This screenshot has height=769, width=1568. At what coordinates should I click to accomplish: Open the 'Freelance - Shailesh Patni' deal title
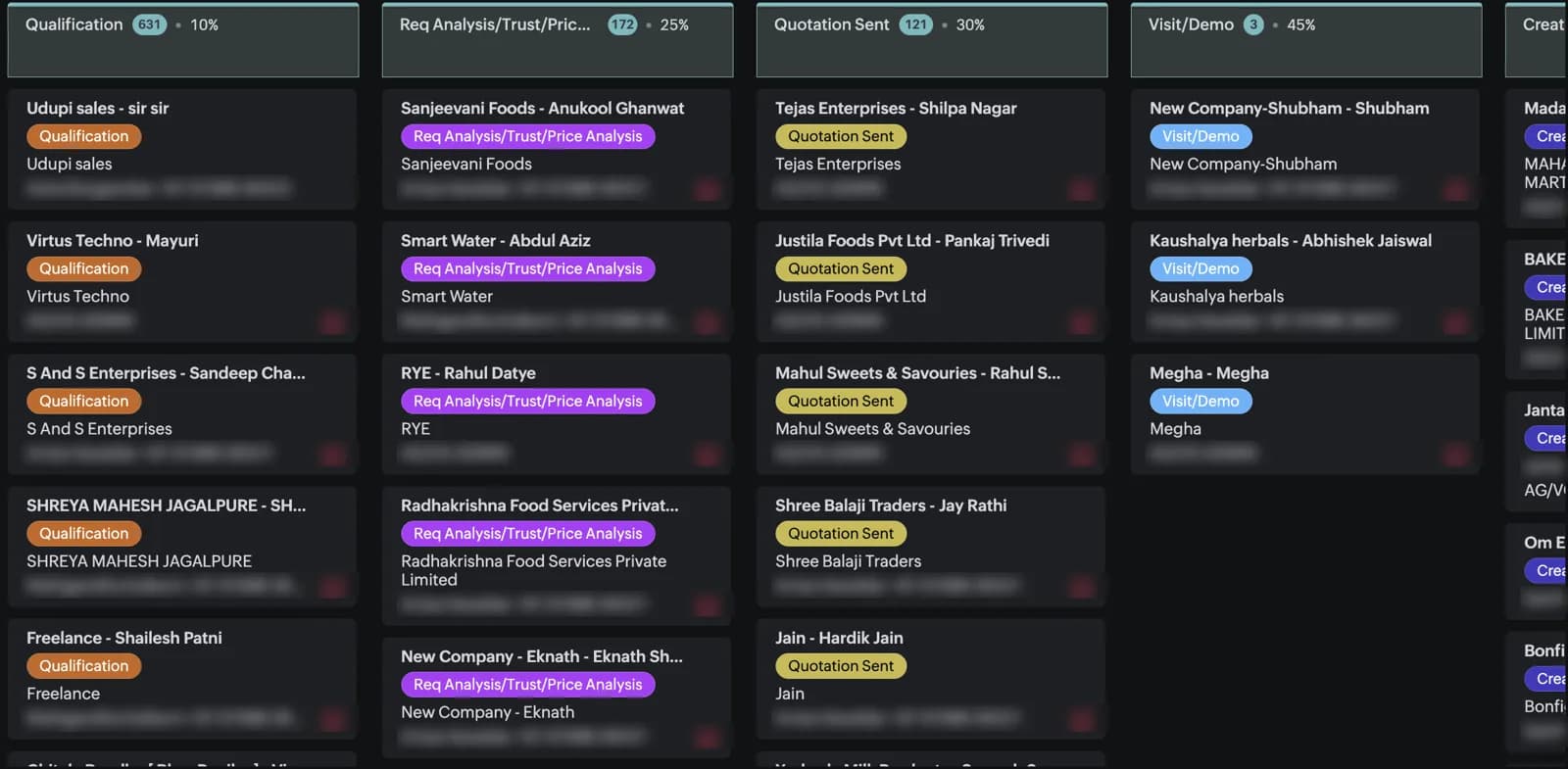pyautogui.click(x=124, y=638)
